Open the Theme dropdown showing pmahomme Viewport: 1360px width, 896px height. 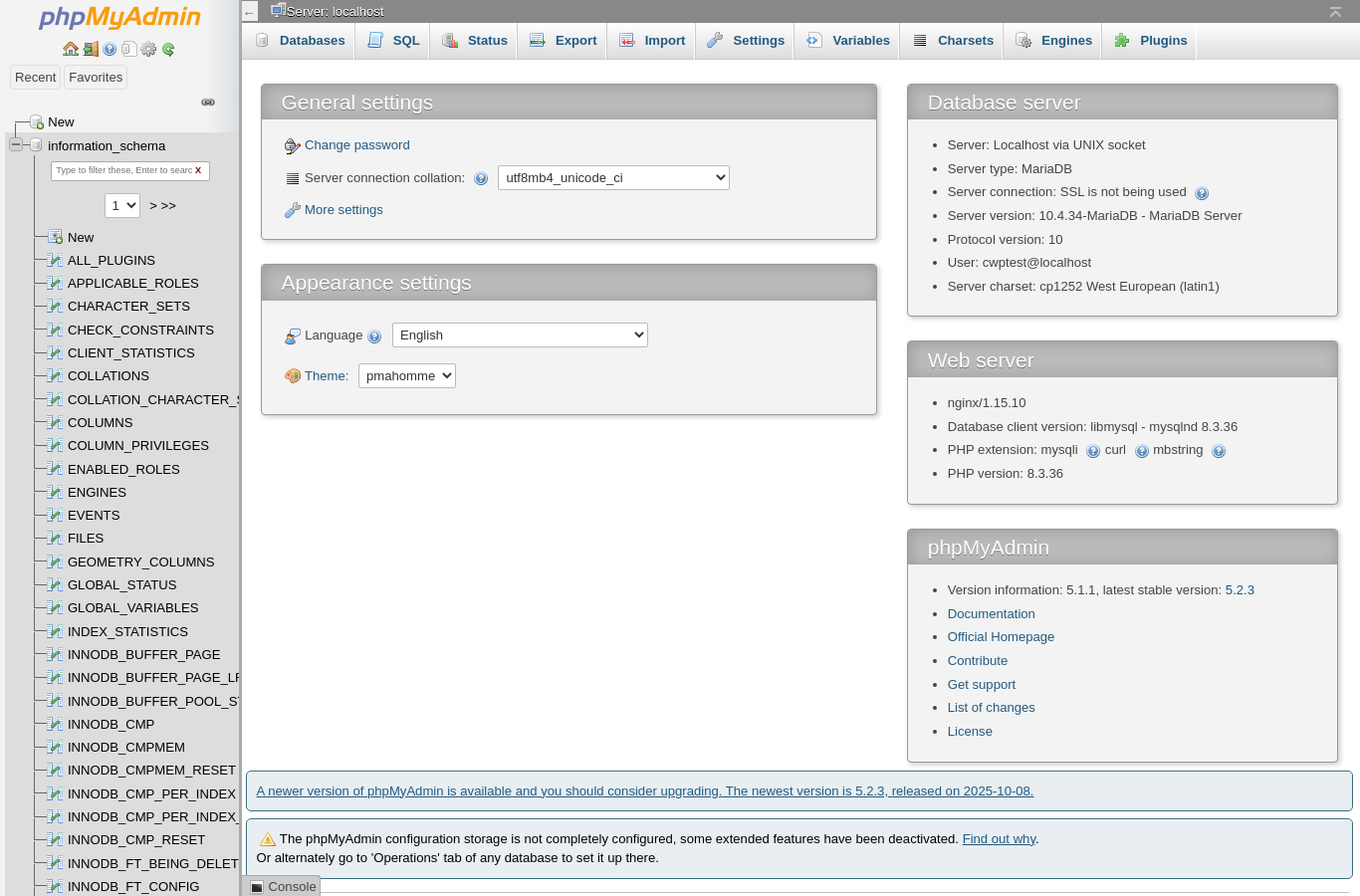(x=407, y=375)
